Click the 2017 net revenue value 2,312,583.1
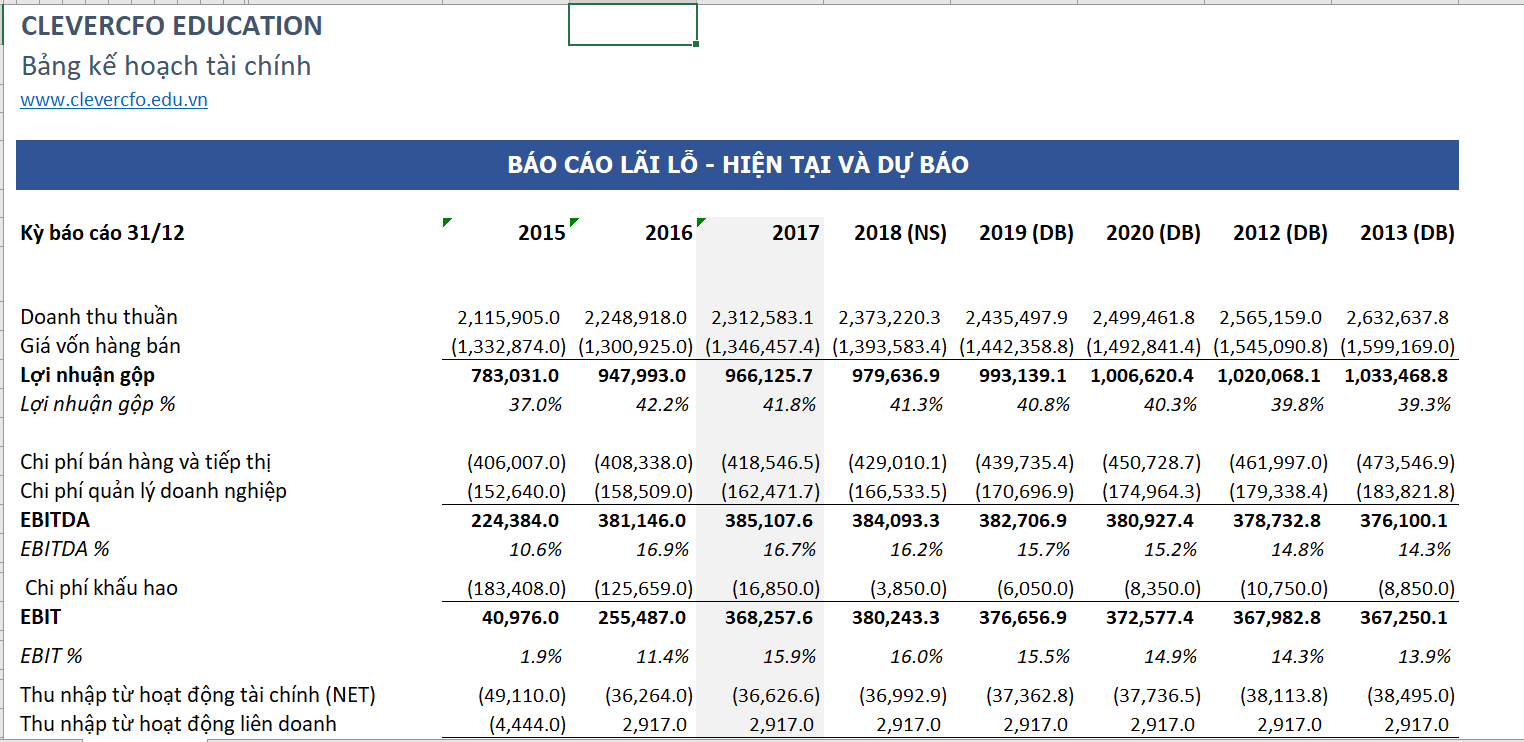The height and width of the screenshot is (742, 1524). [762, 318]
